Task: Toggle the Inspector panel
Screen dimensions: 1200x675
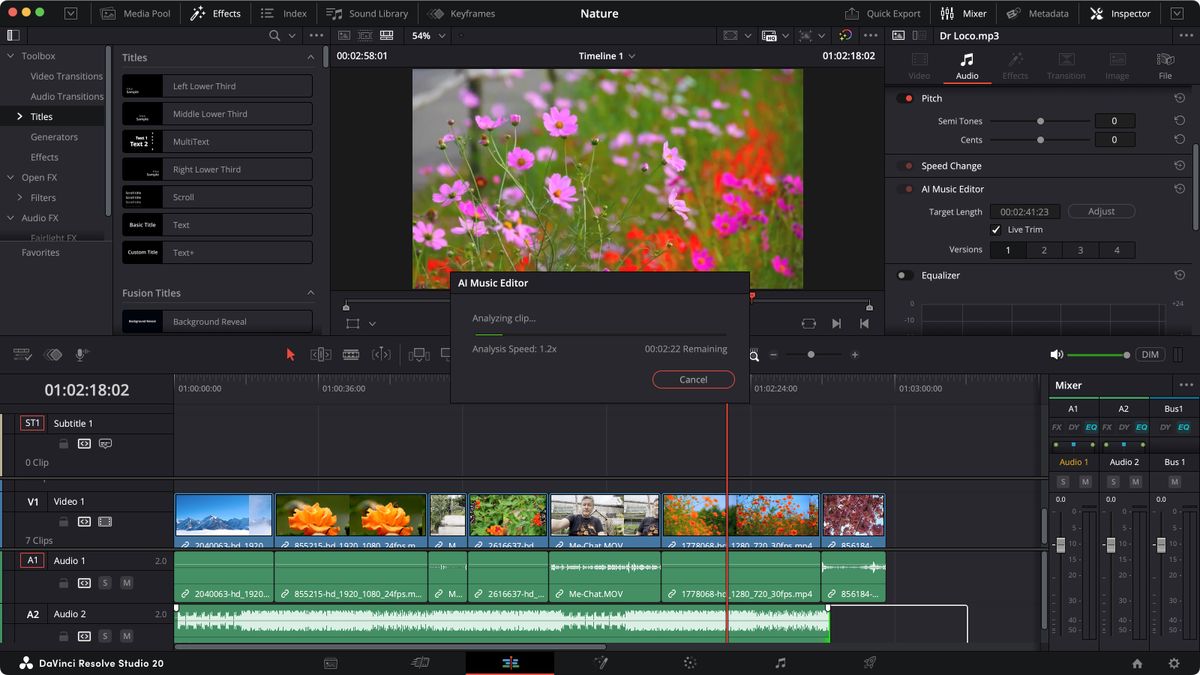Action: (1120, 14)
